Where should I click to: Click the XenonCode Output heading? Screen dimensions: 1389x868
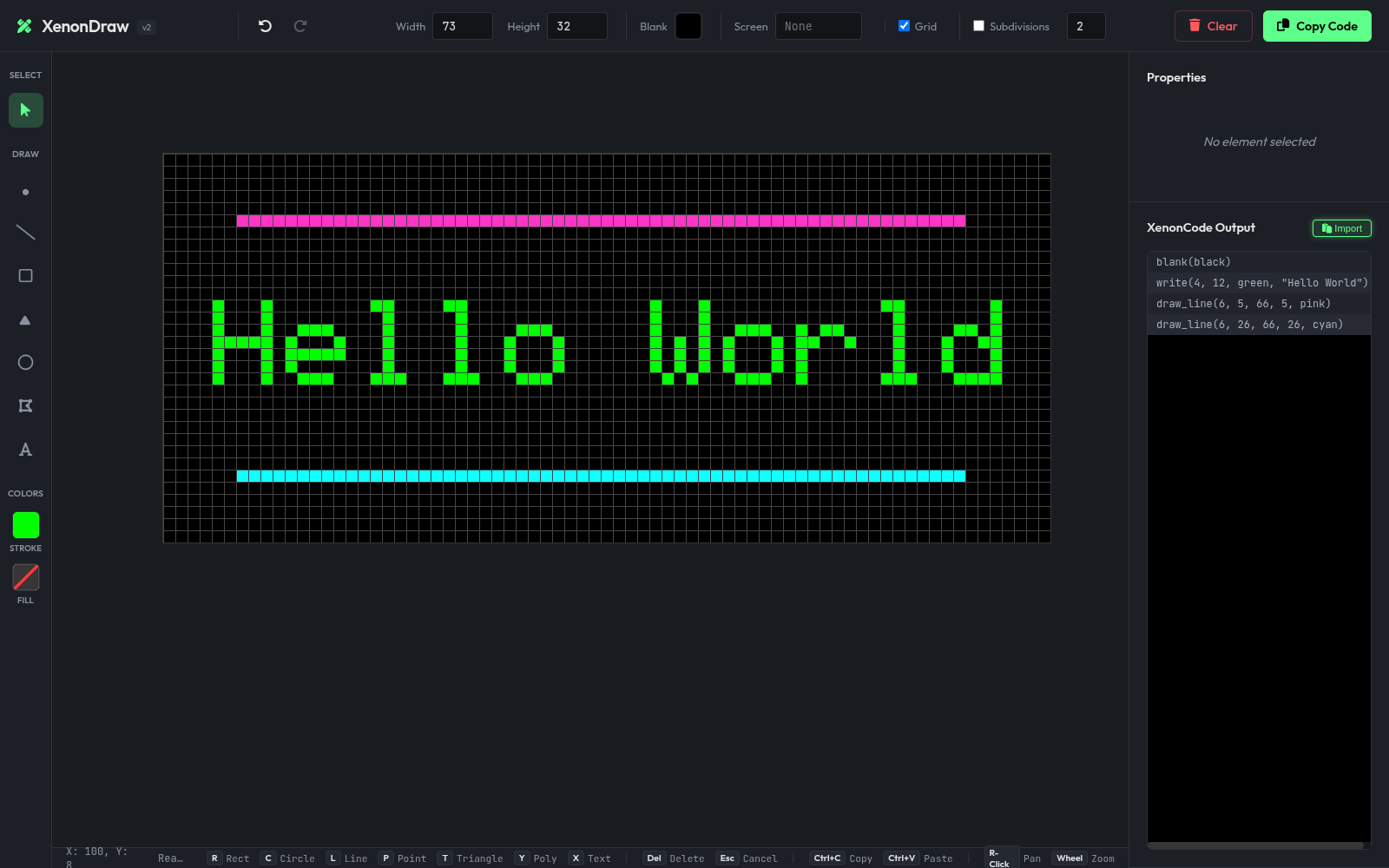coord(1201,227)
